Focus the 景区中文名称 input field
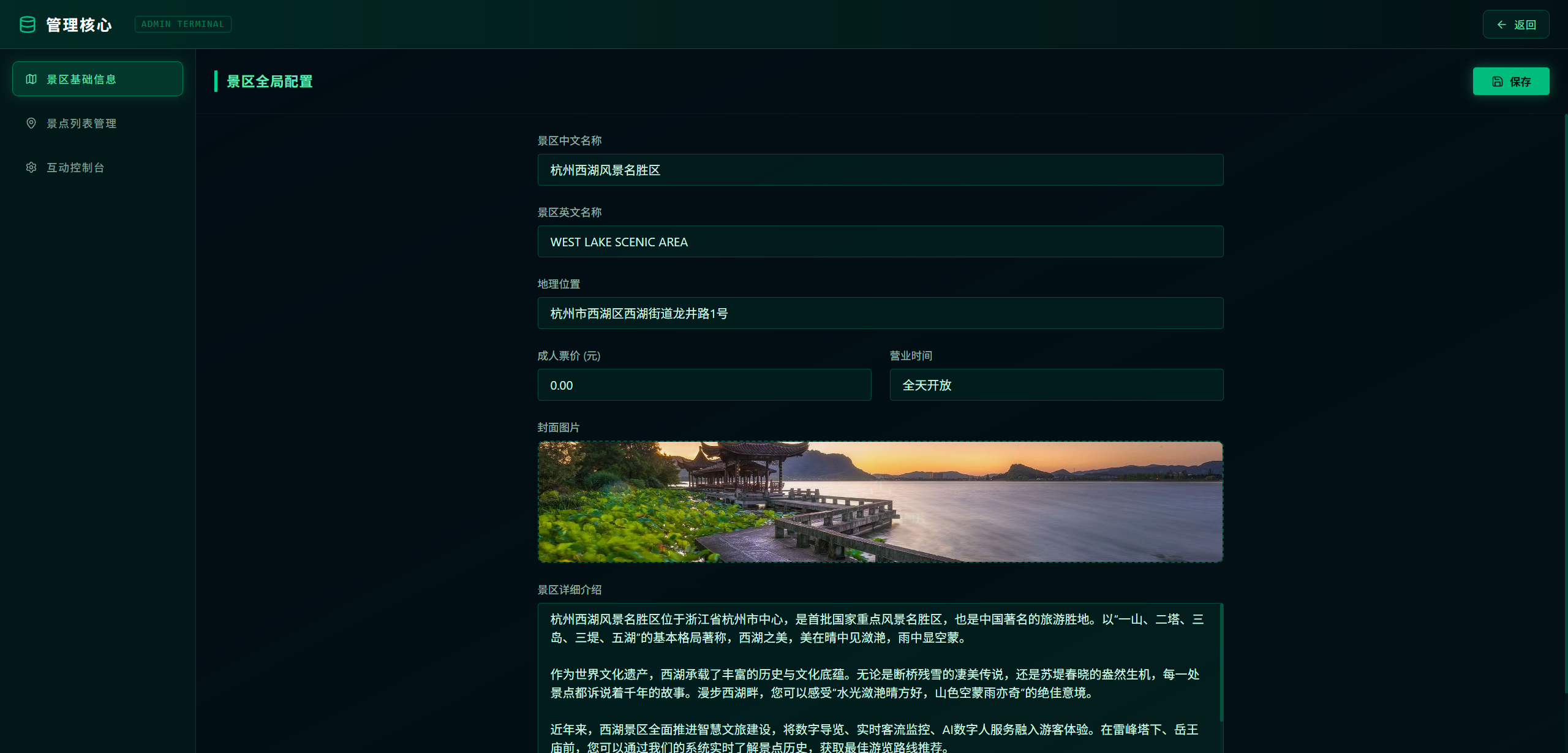The height and width of the screenshot is (753, 1568). 880,170
